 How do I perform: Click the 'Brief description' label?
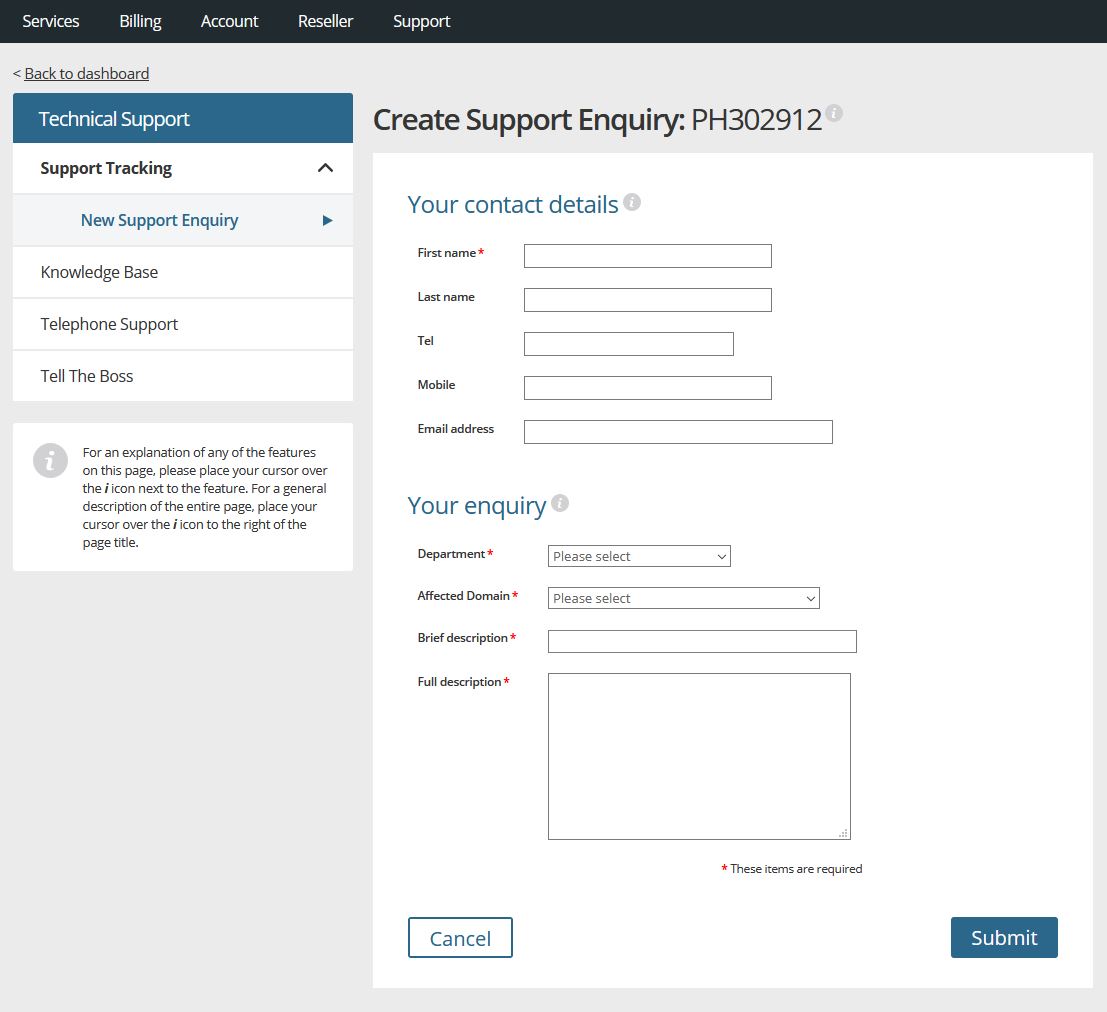tap(462, 638)
